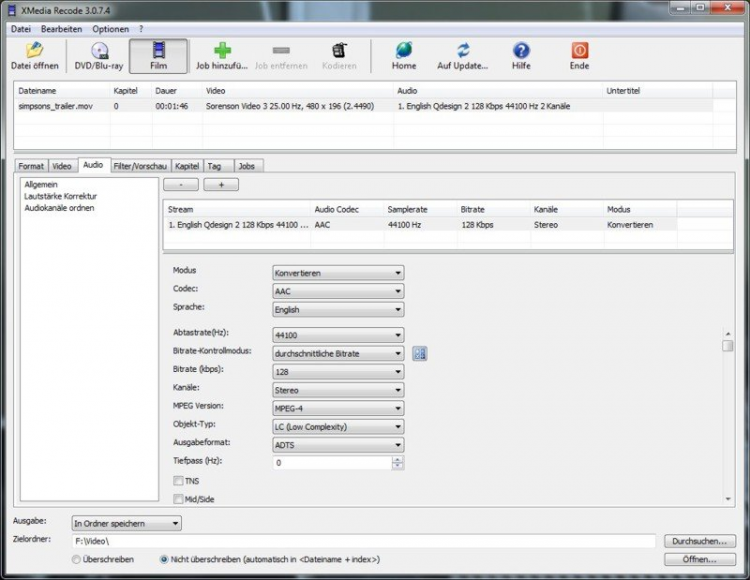Select the Überschreiben radio button

click(76, 560)
